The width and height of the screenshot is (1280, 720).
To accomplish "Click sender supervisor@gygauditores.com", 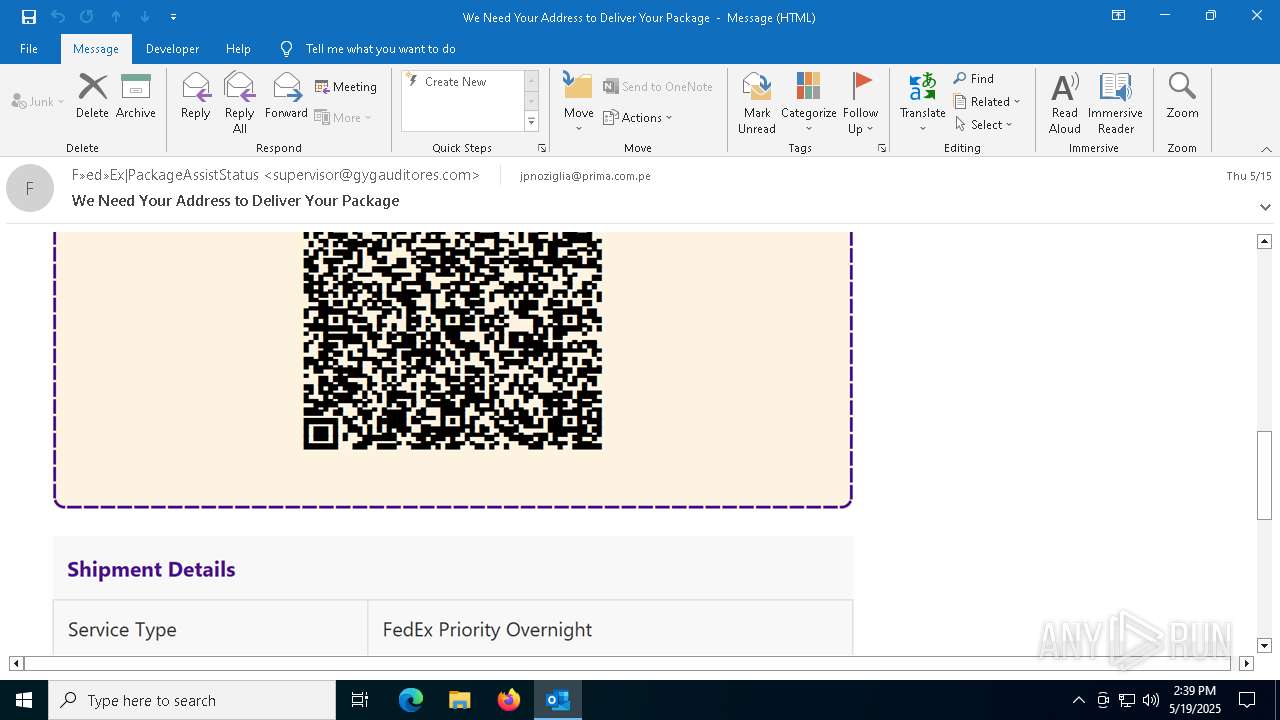I will click(371, 175).
